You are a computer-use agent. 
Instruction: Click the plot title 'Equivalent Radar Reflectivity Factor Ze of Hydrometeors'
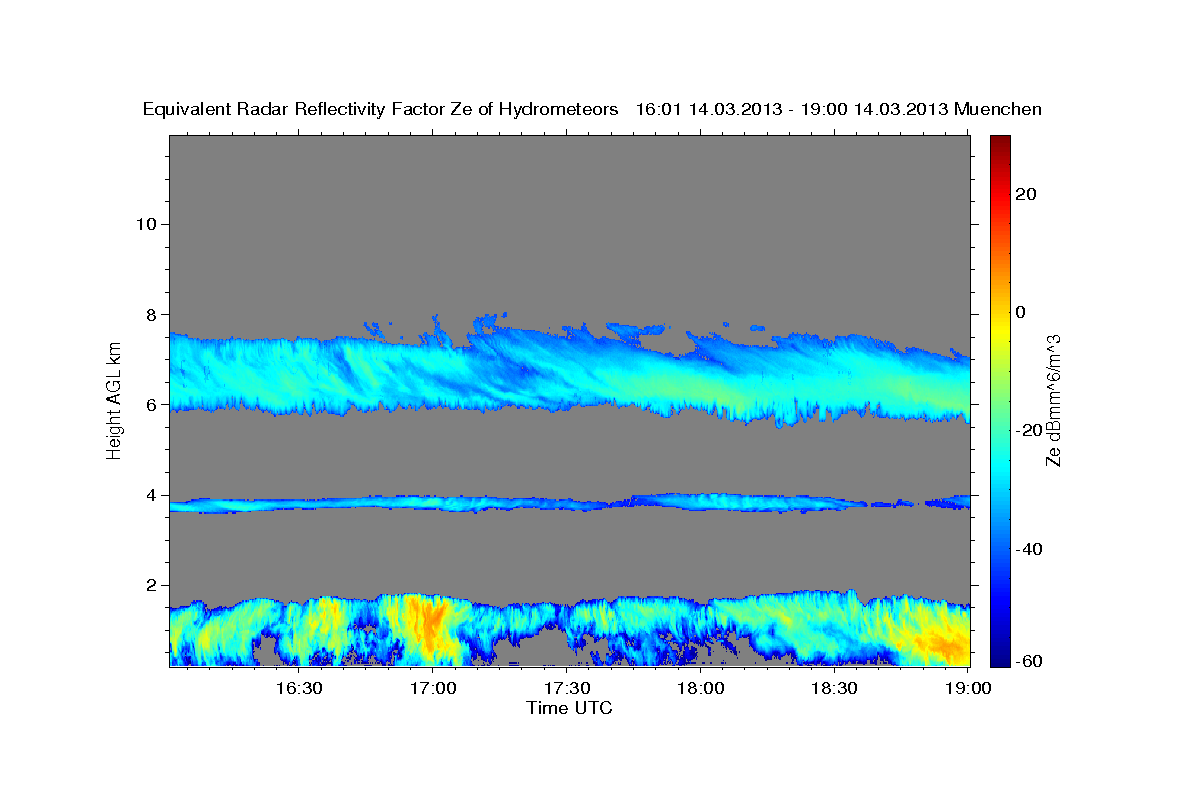pyautogui.click(x=381, y=109)
